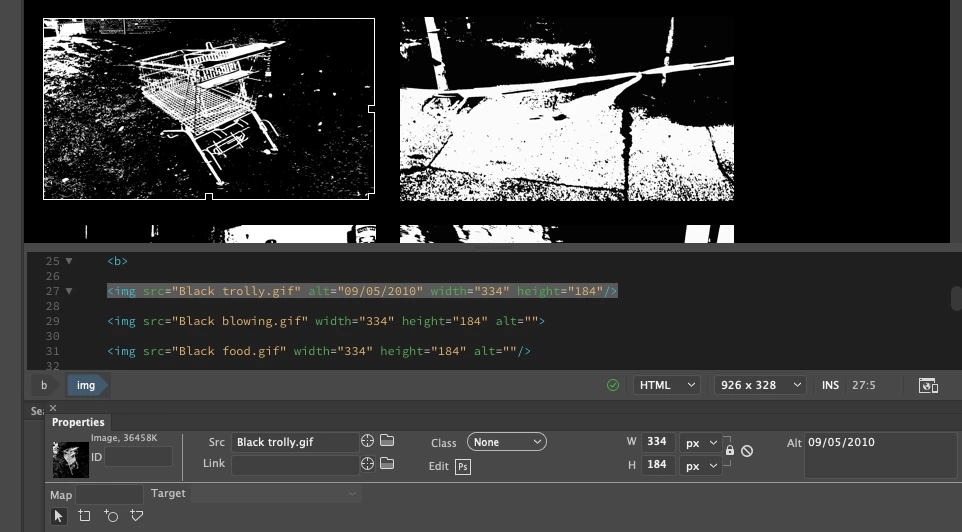Open the width px units dropdown
The image size is (962, 532).
(x=701, y=442)
